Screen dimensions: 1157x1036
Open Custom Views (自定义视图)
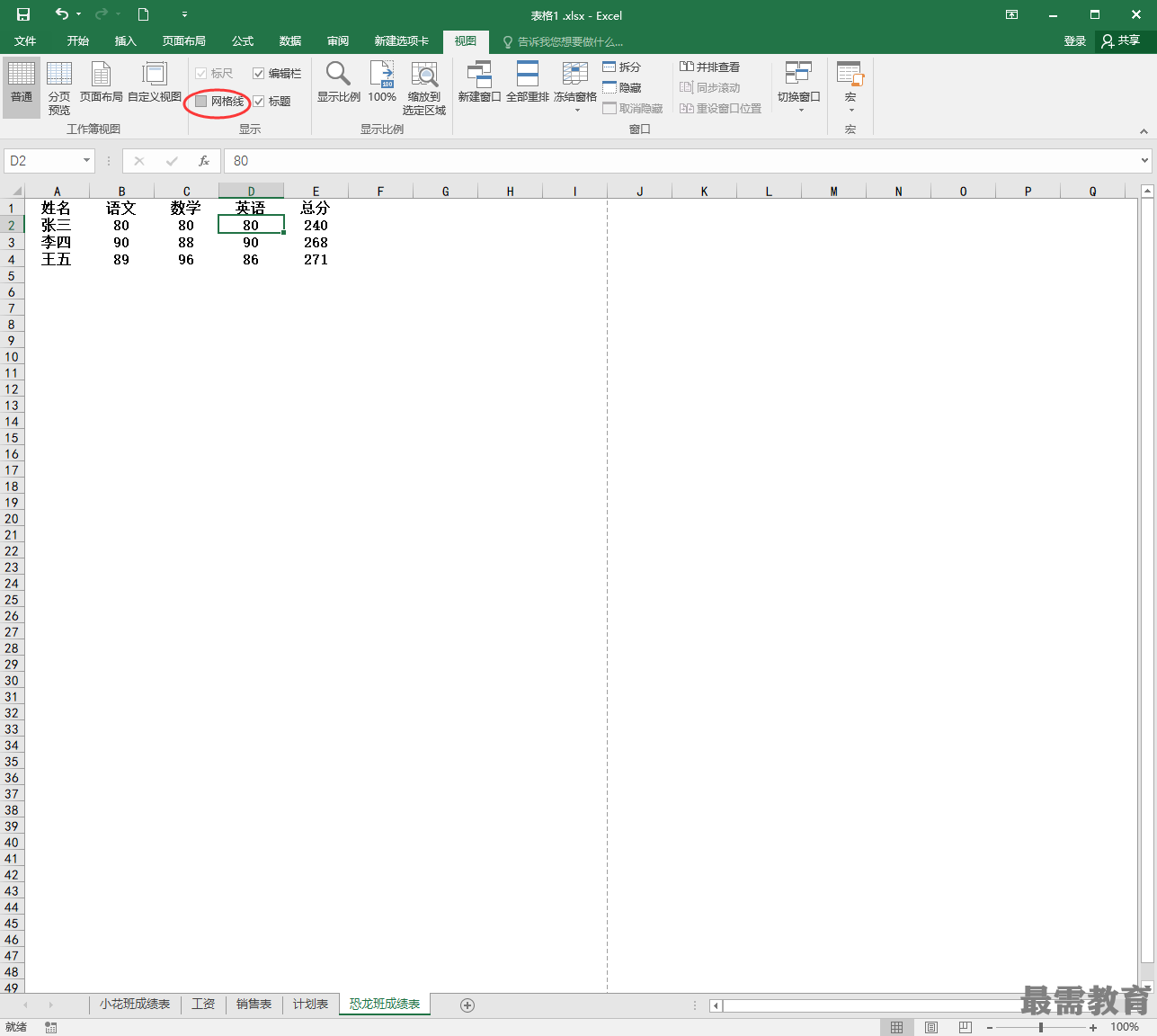point(155,82)
